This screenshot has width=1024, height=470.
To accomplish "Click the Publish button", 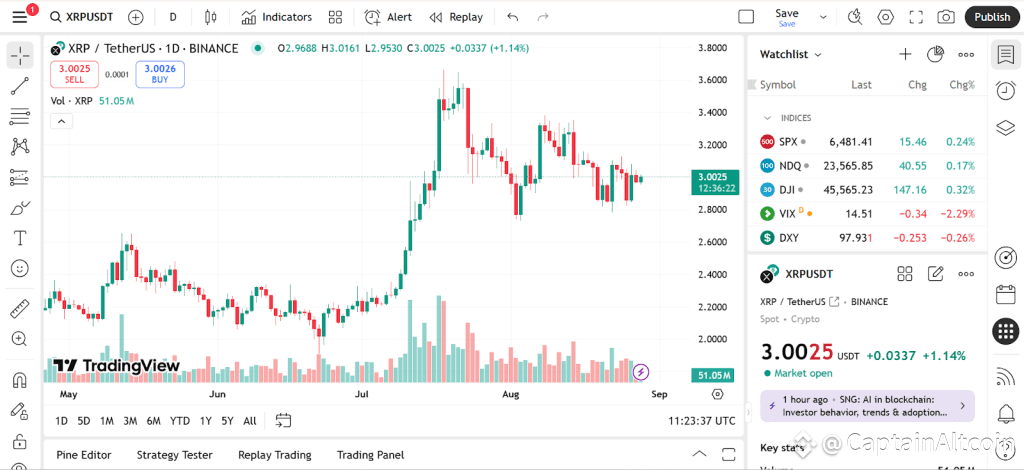I will [992, 17].
